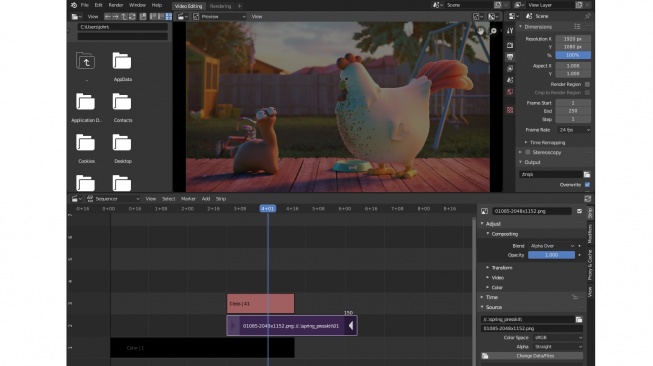Add a new workspace tab
This screenshot has width=653, height=366.
[239, 6]
